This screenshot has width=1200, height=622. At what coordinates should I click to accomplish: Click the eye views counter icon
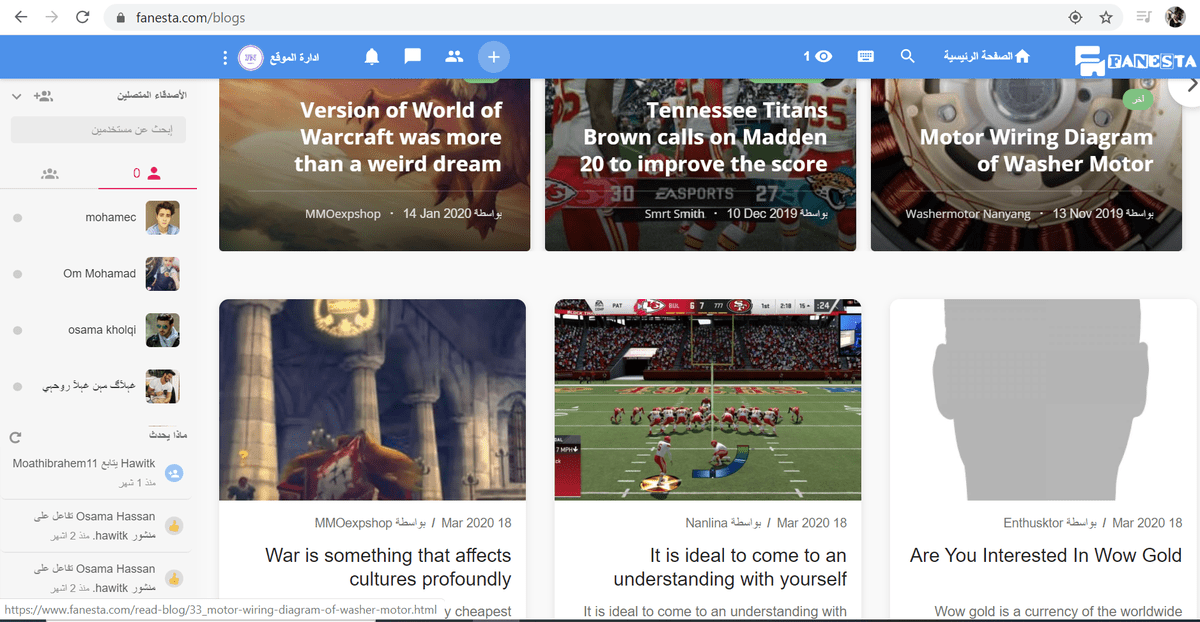823,57
